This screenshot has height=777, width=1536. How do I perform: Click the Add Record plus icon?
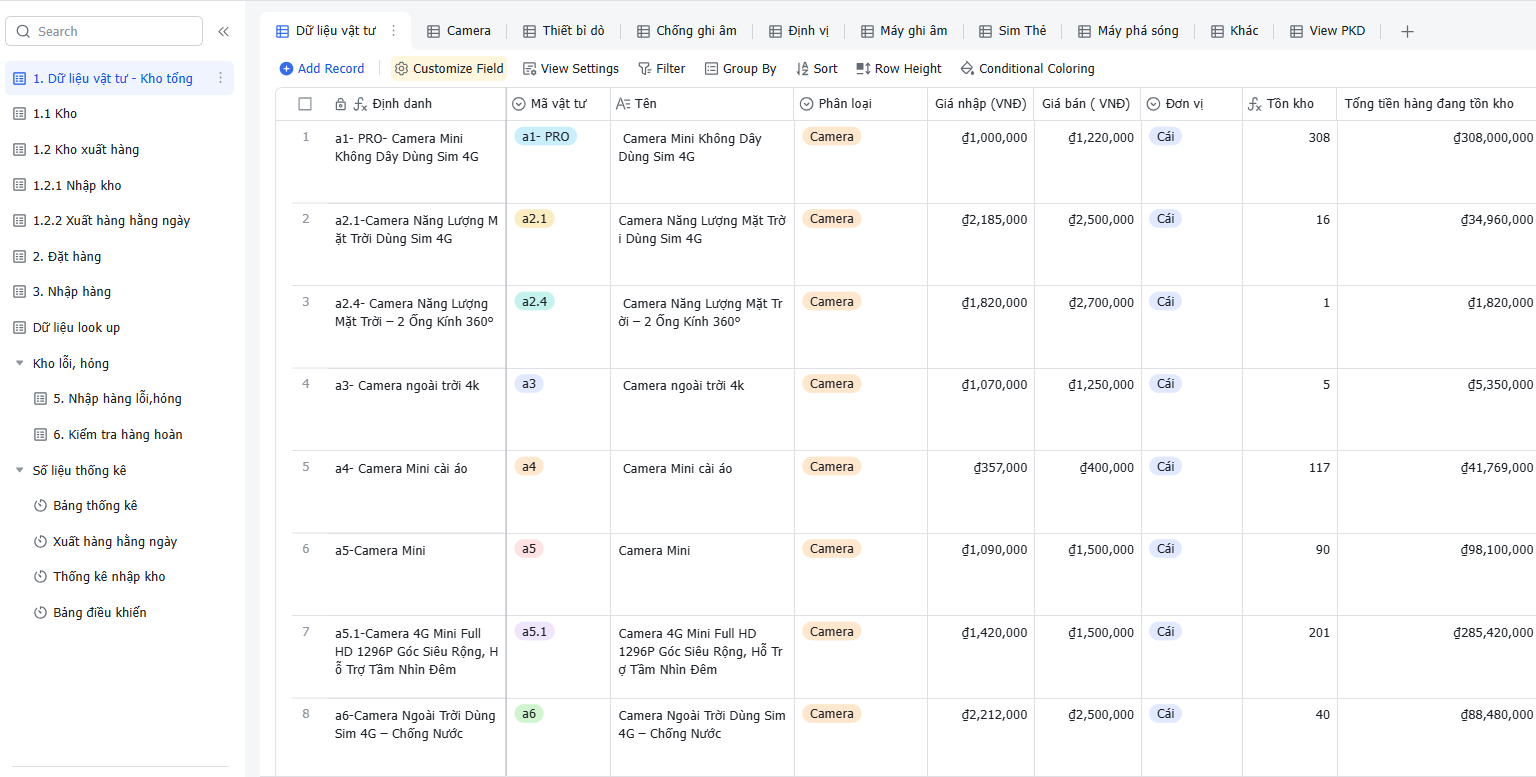click(286, 69)
